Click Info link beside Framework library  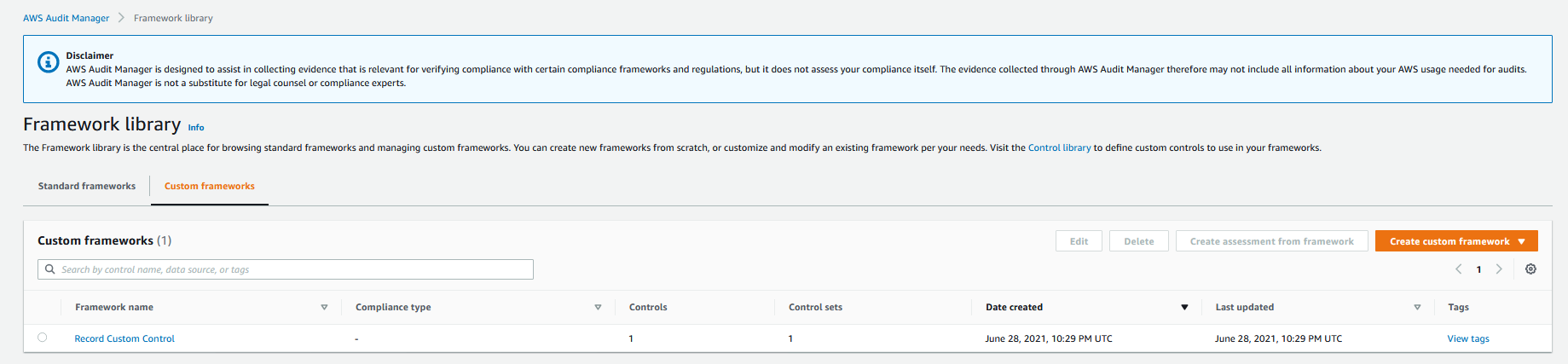tap(196, 127)
